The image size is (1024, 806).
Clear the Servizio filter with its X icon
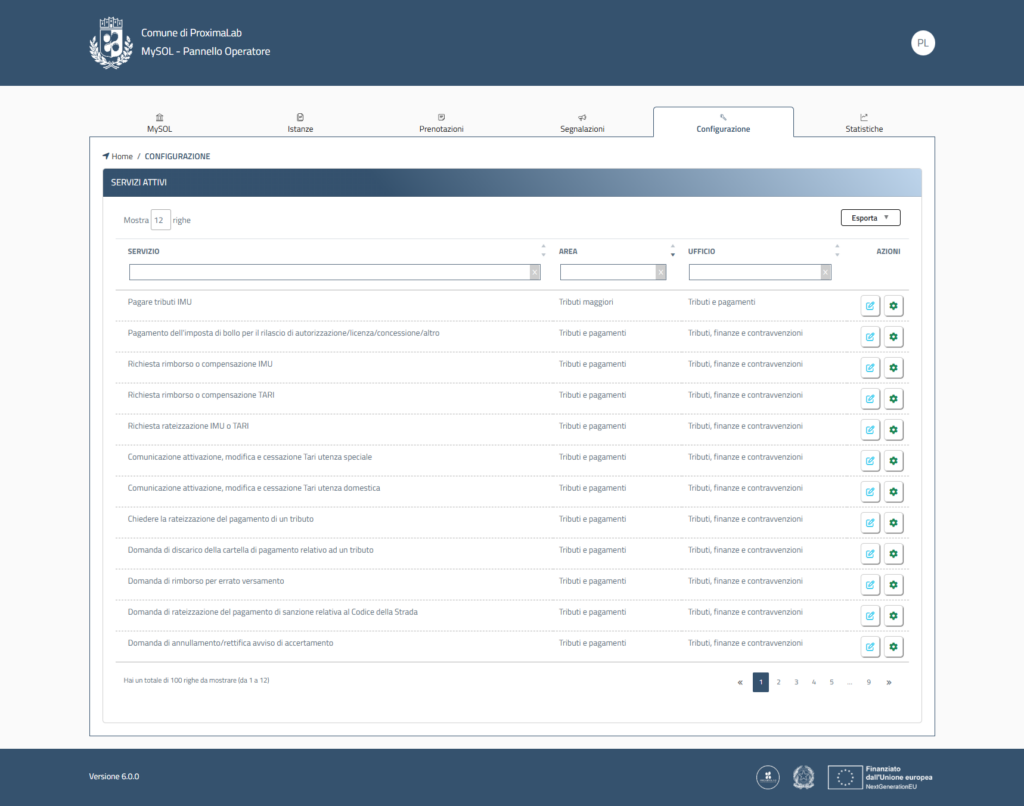click(535, 272)
